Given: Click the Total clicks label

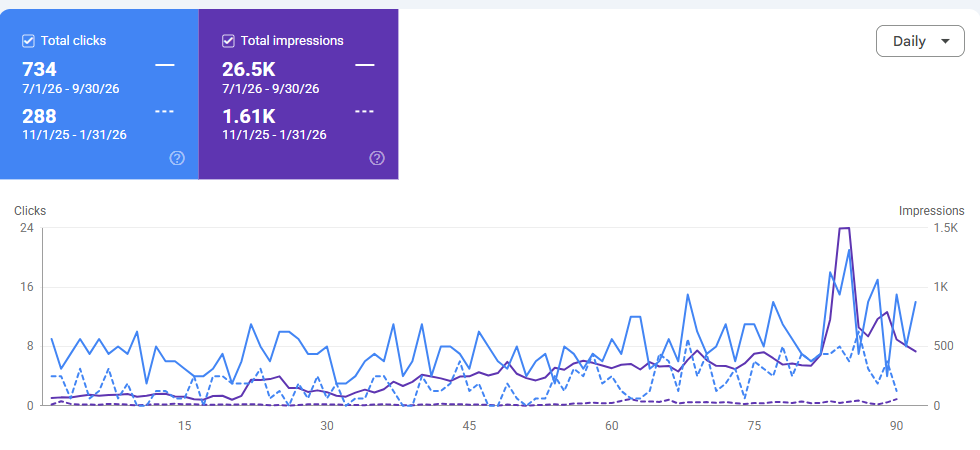Looking at the screenshot, I should (73, 41).
